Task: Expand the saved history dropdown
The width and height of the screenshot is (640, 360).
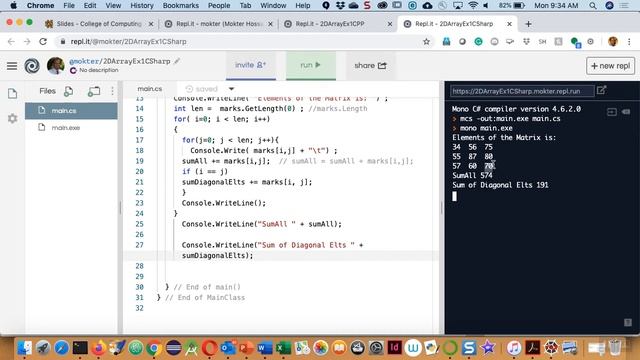Action: click(231, 89)
